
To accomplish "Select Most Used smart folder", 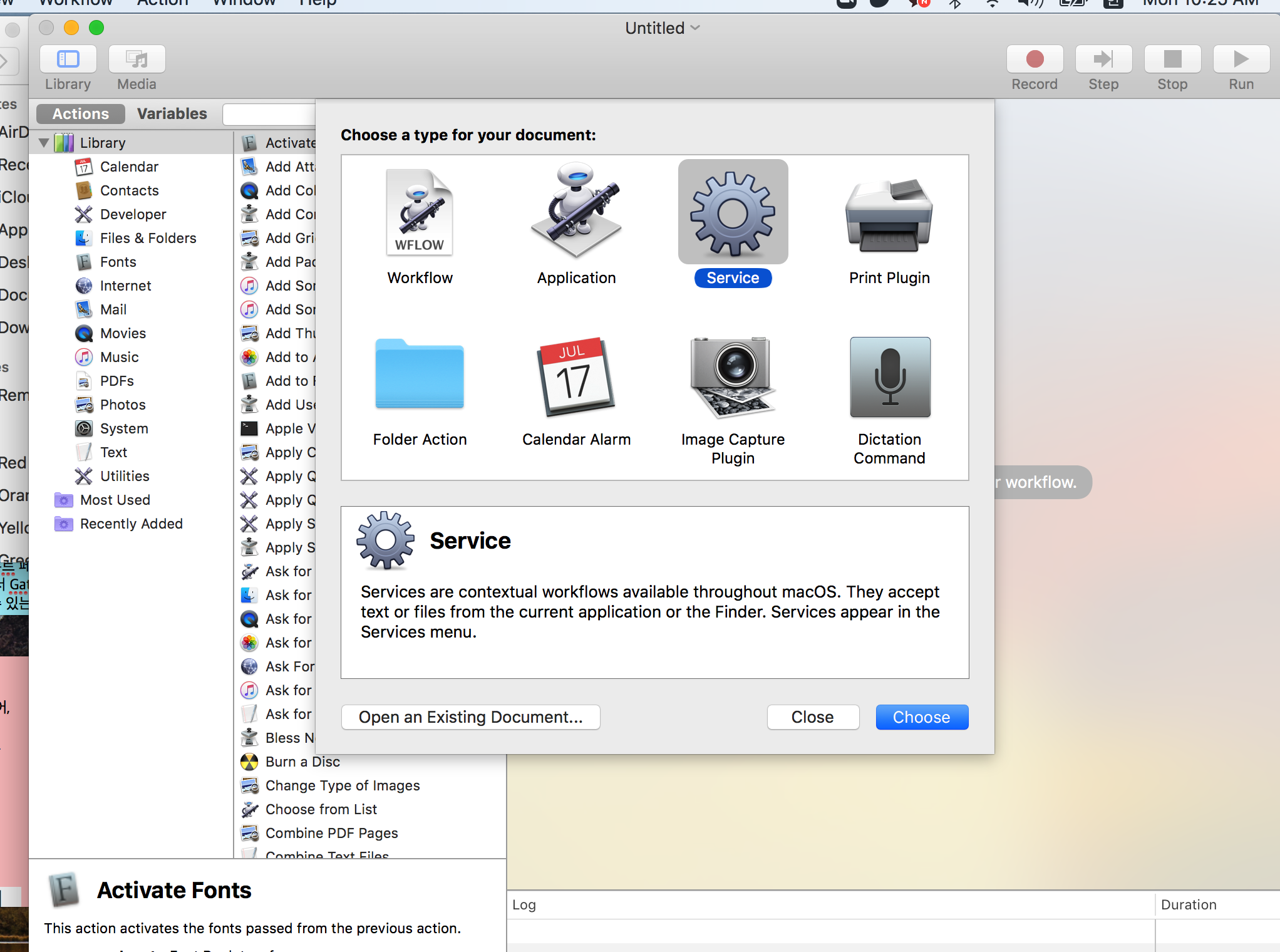I will tap(115, 500).
